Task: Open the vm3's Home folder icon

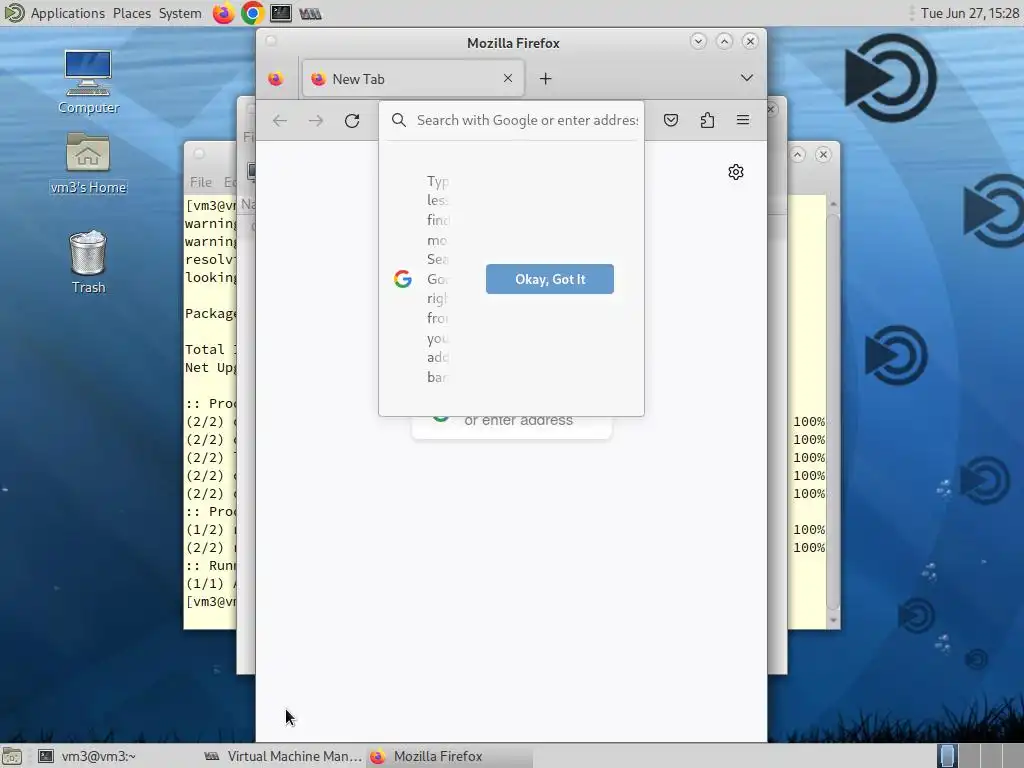Action: (88, 162)
